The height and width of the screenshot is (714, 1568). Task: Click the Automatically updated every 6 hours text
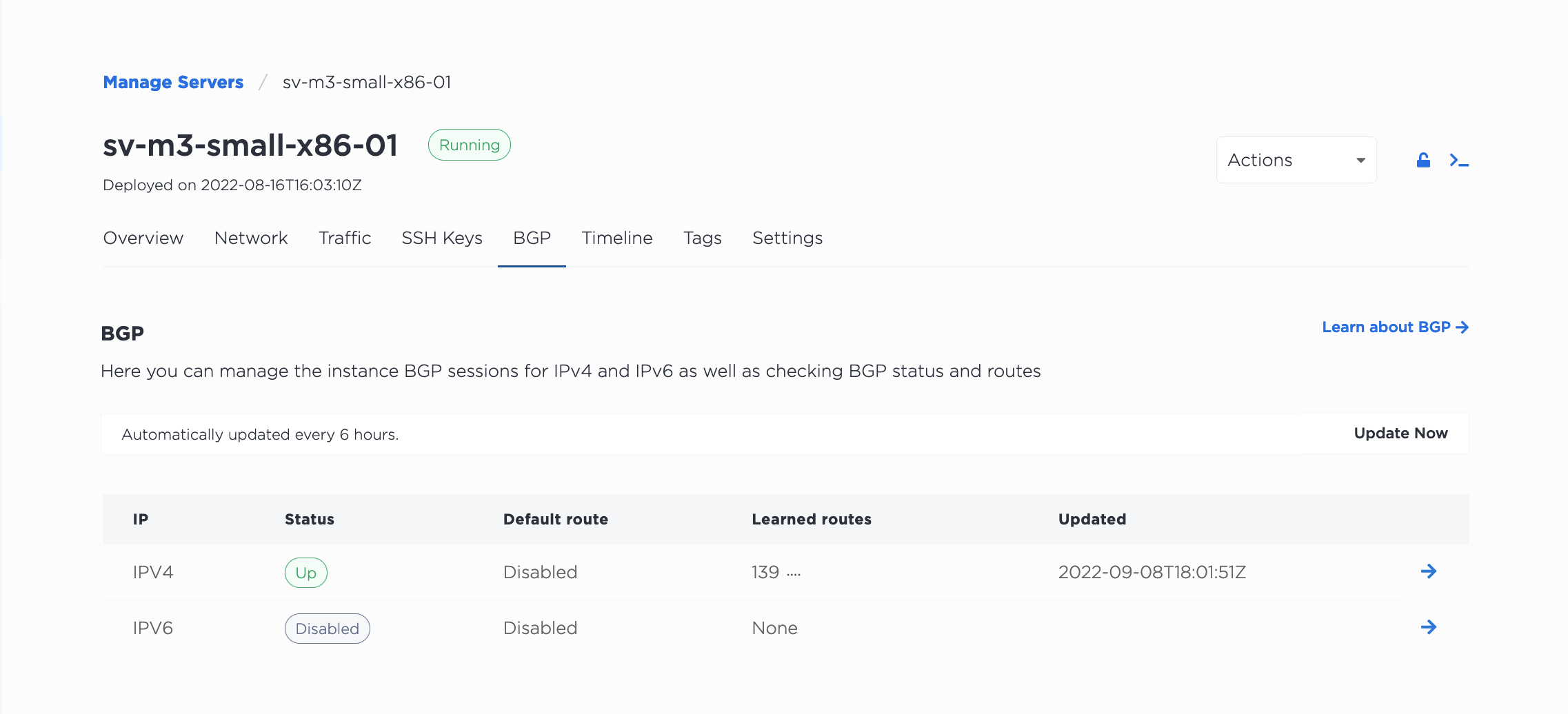[x=260, y=434]
